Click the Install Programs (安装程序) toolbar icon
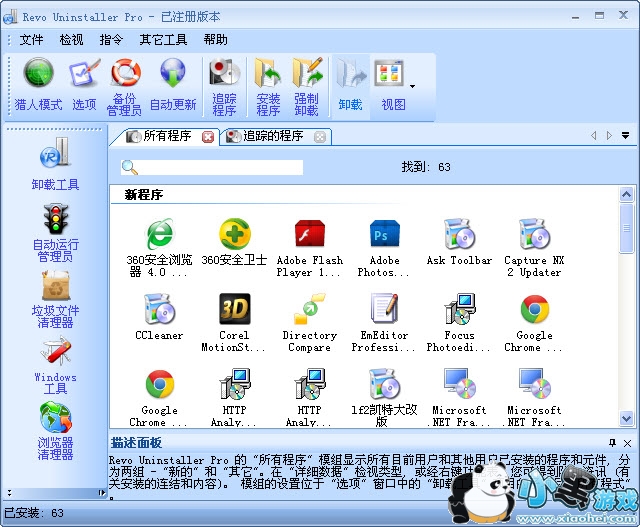Viewport: 640px width, 527px height. tap(268, 85)
